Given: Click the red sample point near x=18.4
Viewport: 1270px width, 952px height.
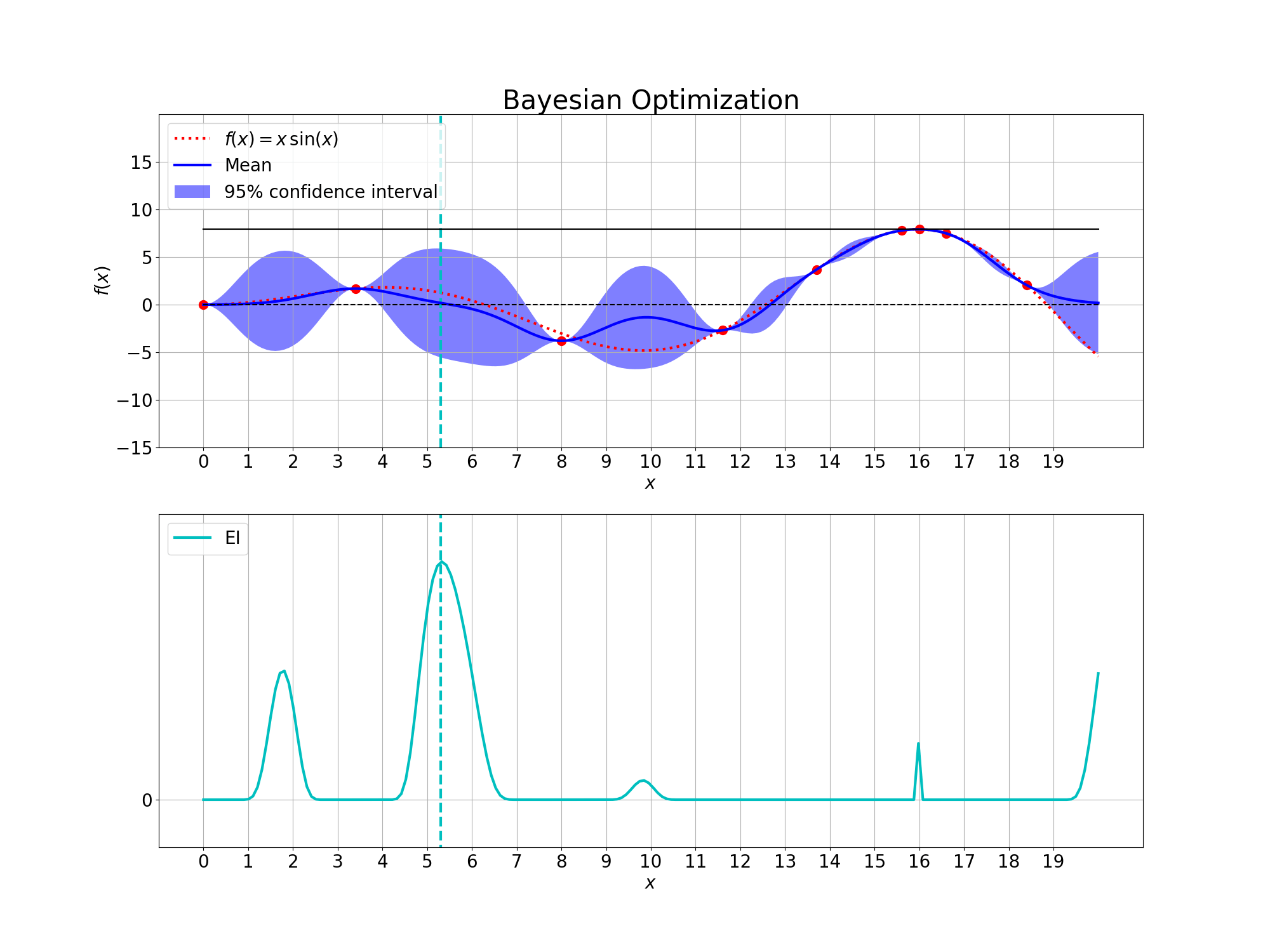Looking at the screenshot, I should [1027, 285].
